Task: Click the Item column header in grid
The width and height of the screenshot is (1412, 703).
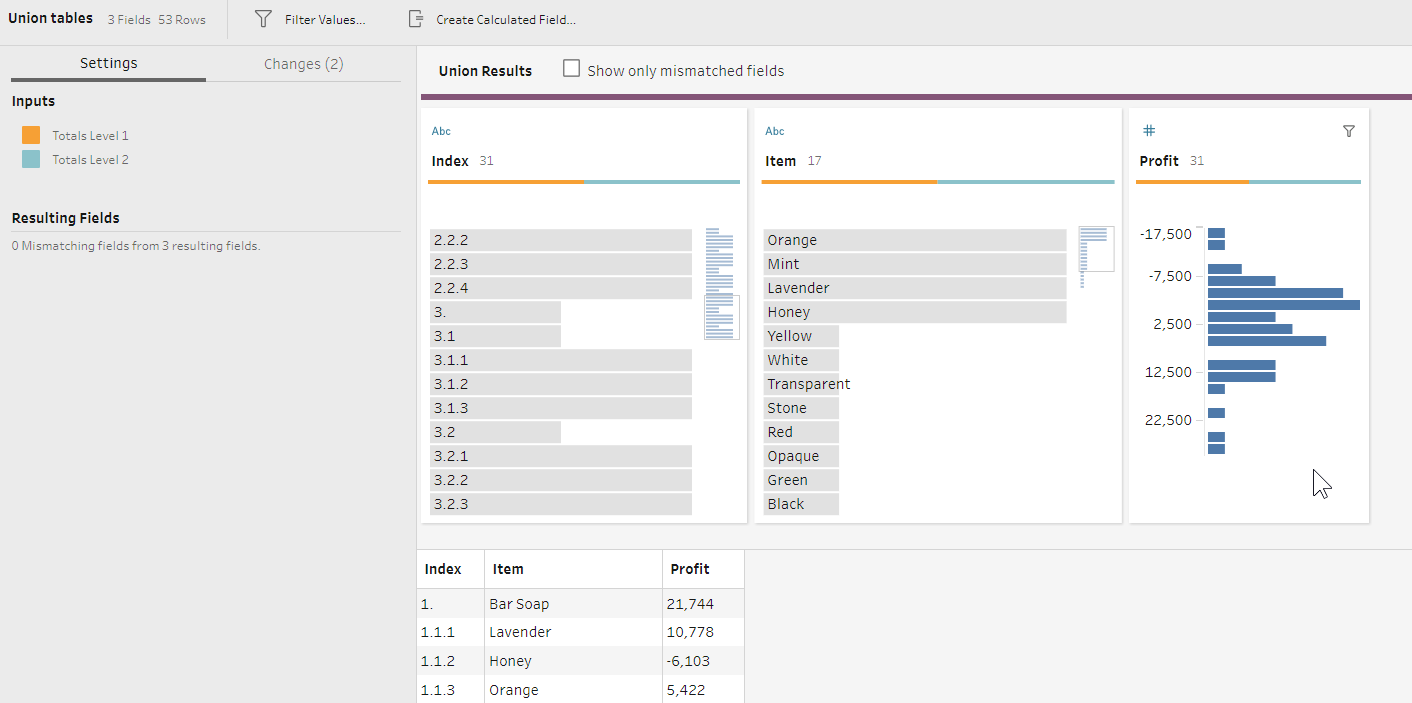Action: tap(573, 569)
